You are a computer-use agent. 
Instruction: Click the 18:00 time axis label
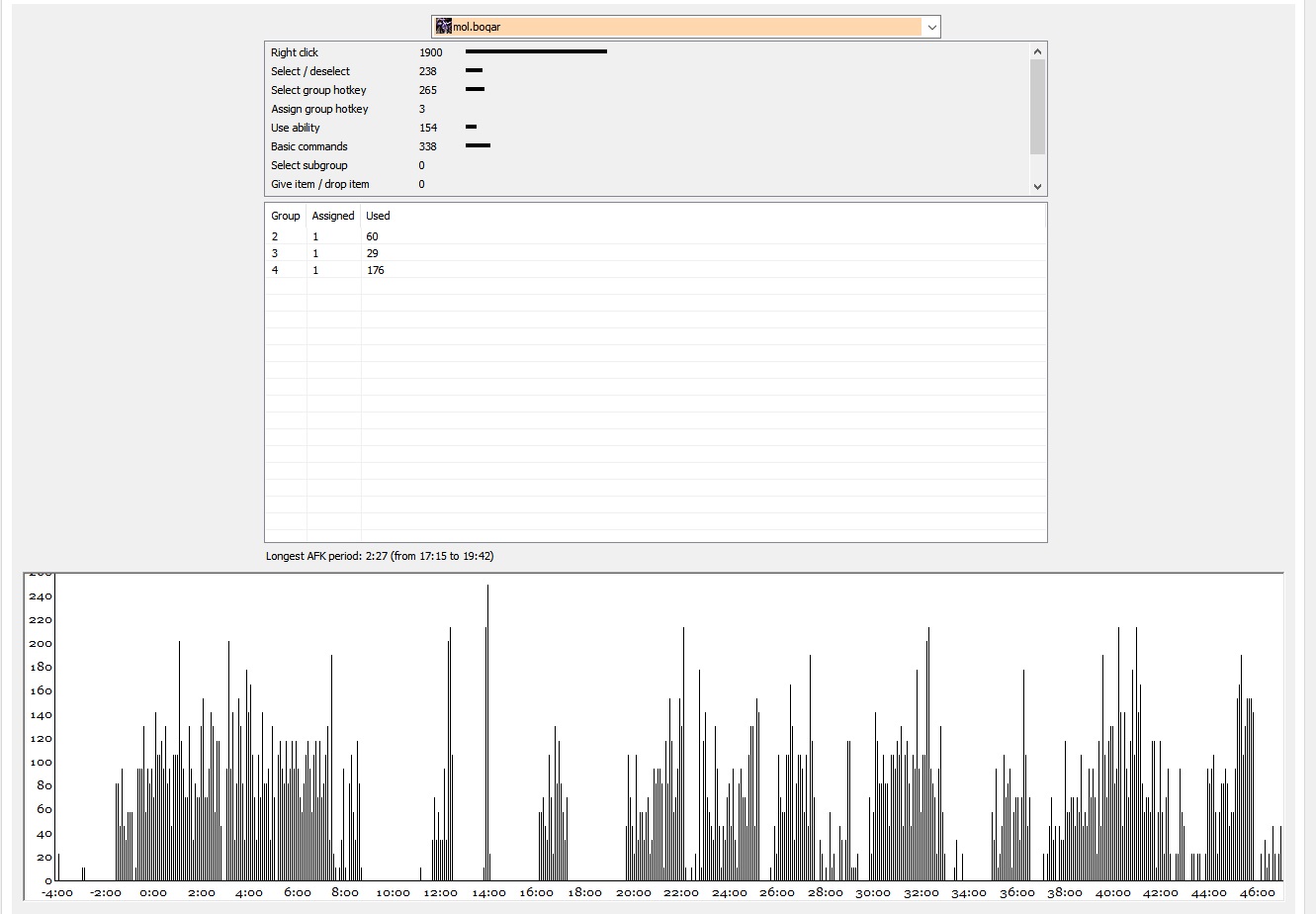pos(584,893)
